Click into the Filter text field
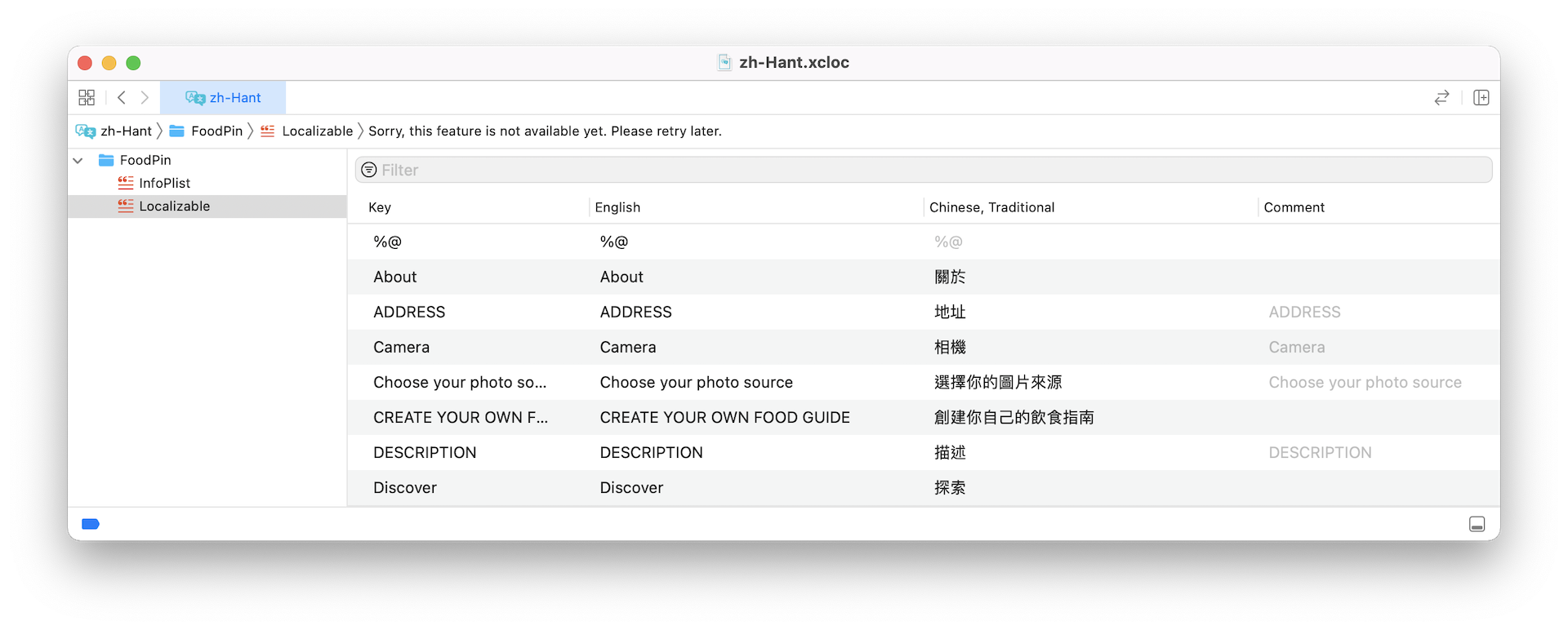The image size is (1568, 630). [x=931, y=170]
